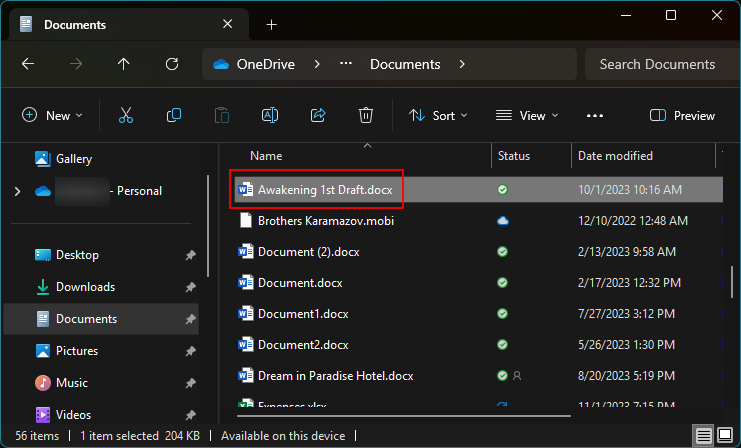Open the See more ellipsis menu

click(x=595, y=116)
